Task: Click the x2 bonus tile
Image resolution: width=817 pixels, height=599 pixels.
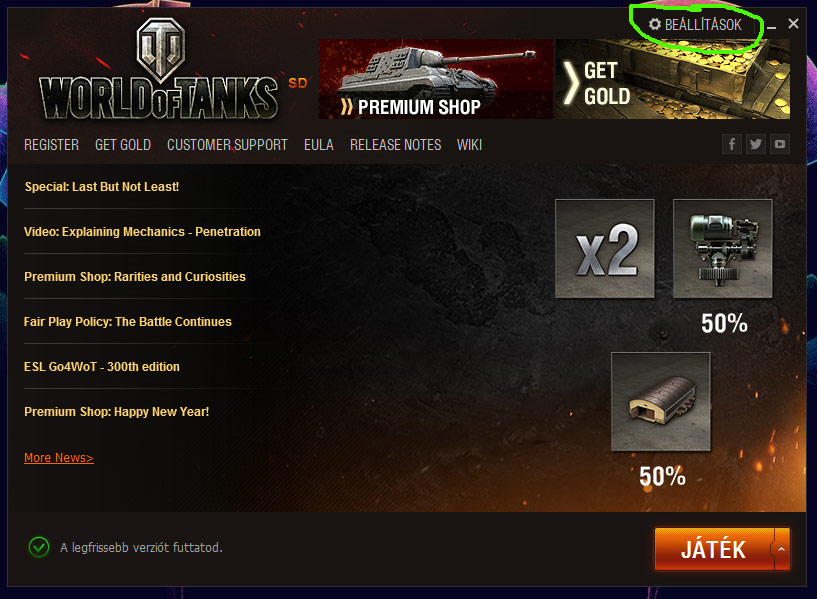Action: (x=604, y=248)
